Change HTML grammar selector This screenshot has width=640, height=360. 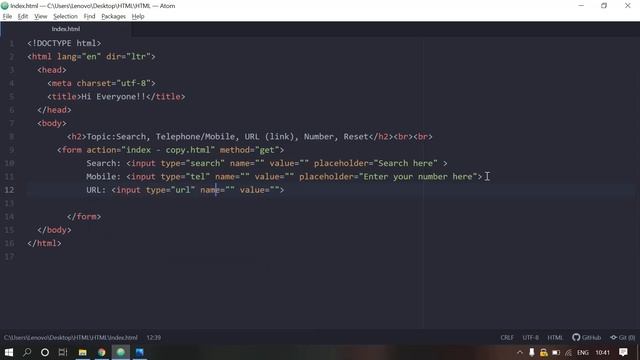555,338
